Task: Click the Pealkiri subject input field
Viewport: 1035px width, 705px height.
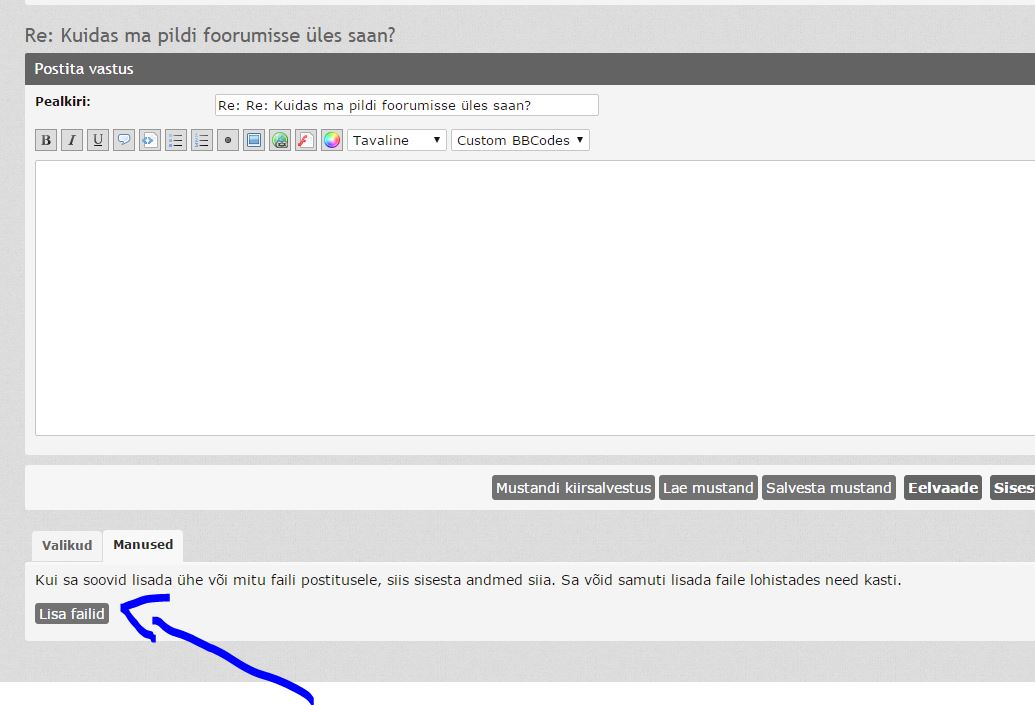Action: [406, 105]
